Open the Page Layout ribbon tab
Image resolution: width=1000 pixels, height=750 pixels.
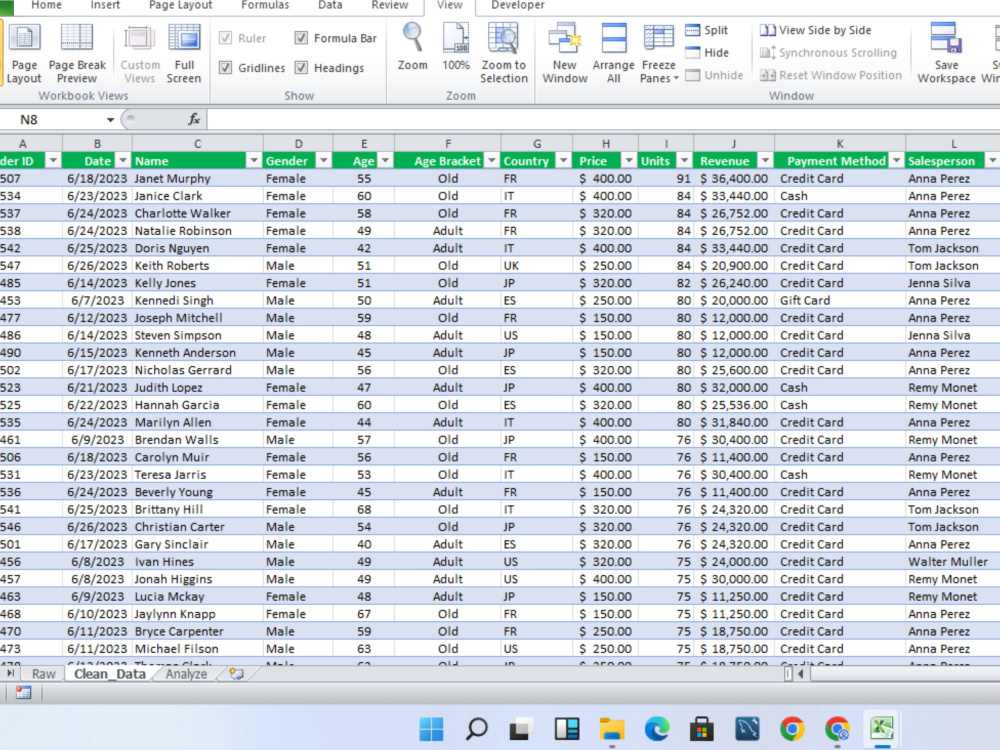[180, 5]
